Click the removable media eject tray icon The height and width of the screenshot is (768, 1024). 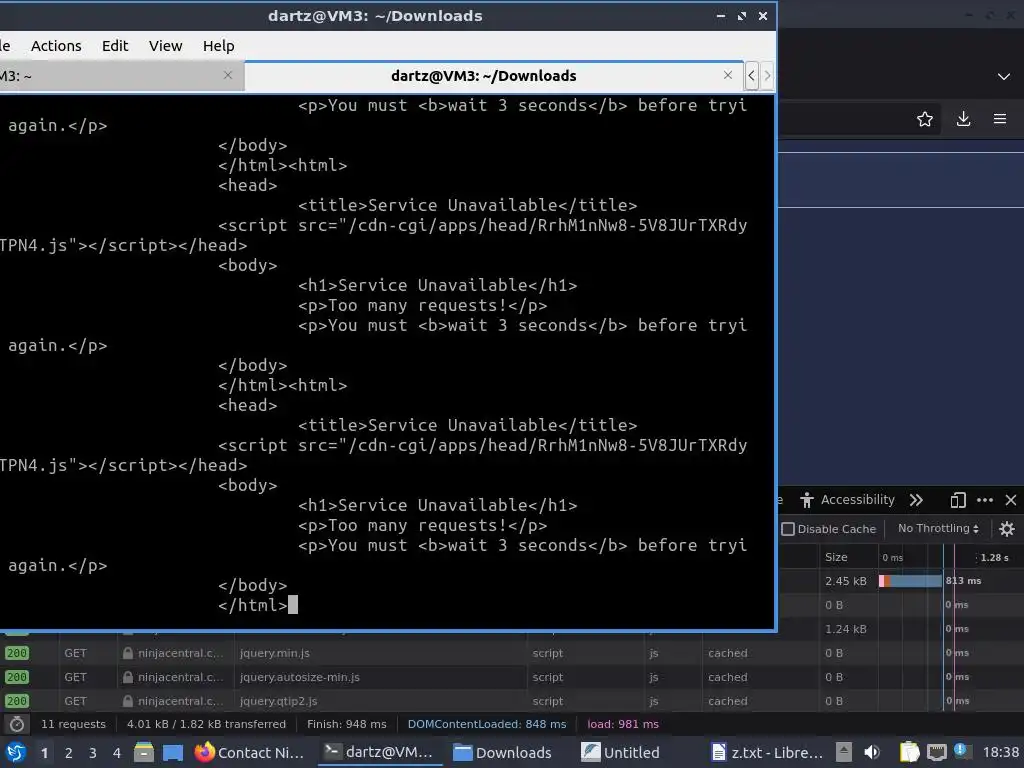(x=844, y=752)
